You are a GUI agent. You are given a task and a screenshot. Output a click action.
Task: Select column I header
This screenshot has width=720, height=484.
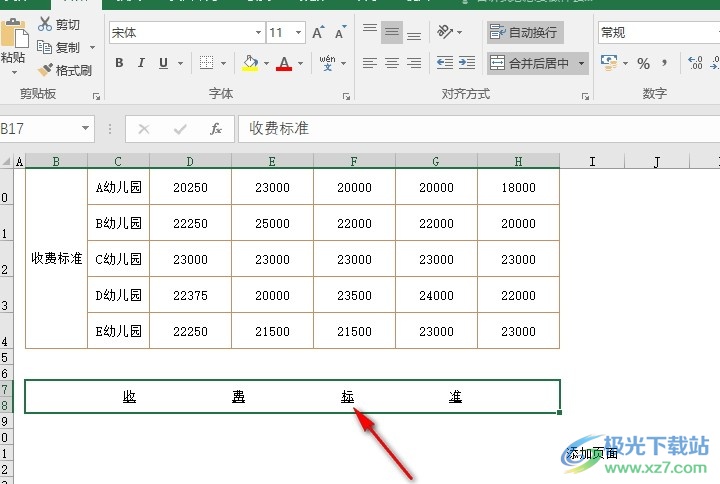(x=592, y=161)
